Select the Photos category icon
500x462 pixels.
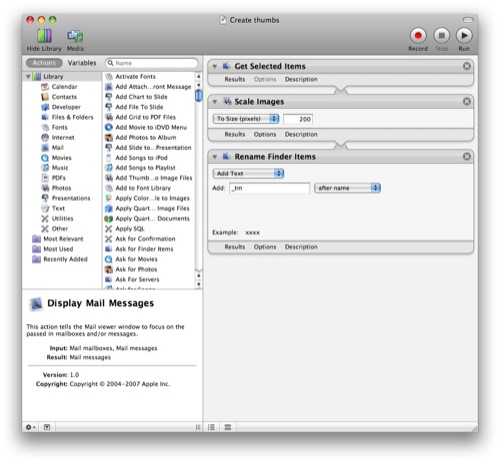click(x=45, y=188)
